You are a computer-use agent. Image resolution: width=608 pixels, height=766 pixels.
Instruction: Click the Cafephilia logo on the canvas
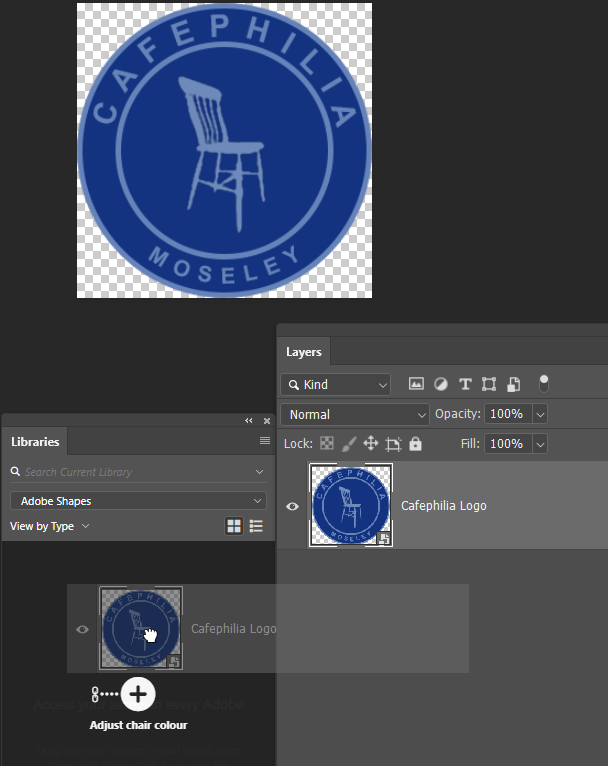[x=224, y=150]
